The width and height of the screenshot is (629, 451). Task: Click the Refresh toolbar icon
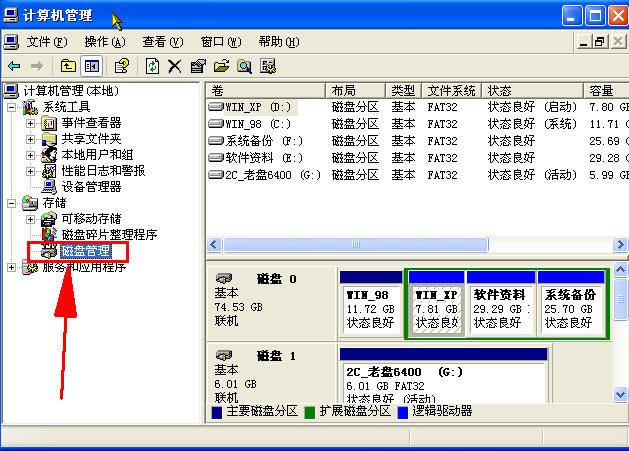point(152,66)
